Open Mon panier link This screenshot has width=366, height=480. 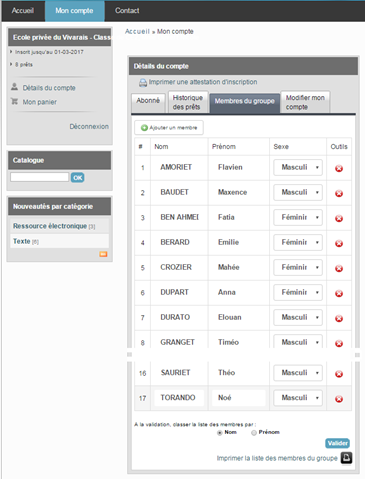(x=40, y=102)
